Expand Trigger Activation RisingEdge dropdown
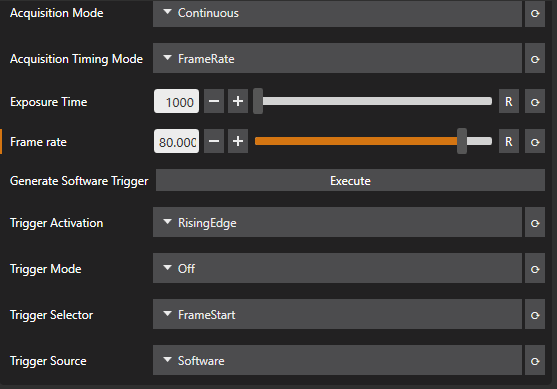This screenshot has width=557, height=389. pyautogui.click(x=337, y=222)
